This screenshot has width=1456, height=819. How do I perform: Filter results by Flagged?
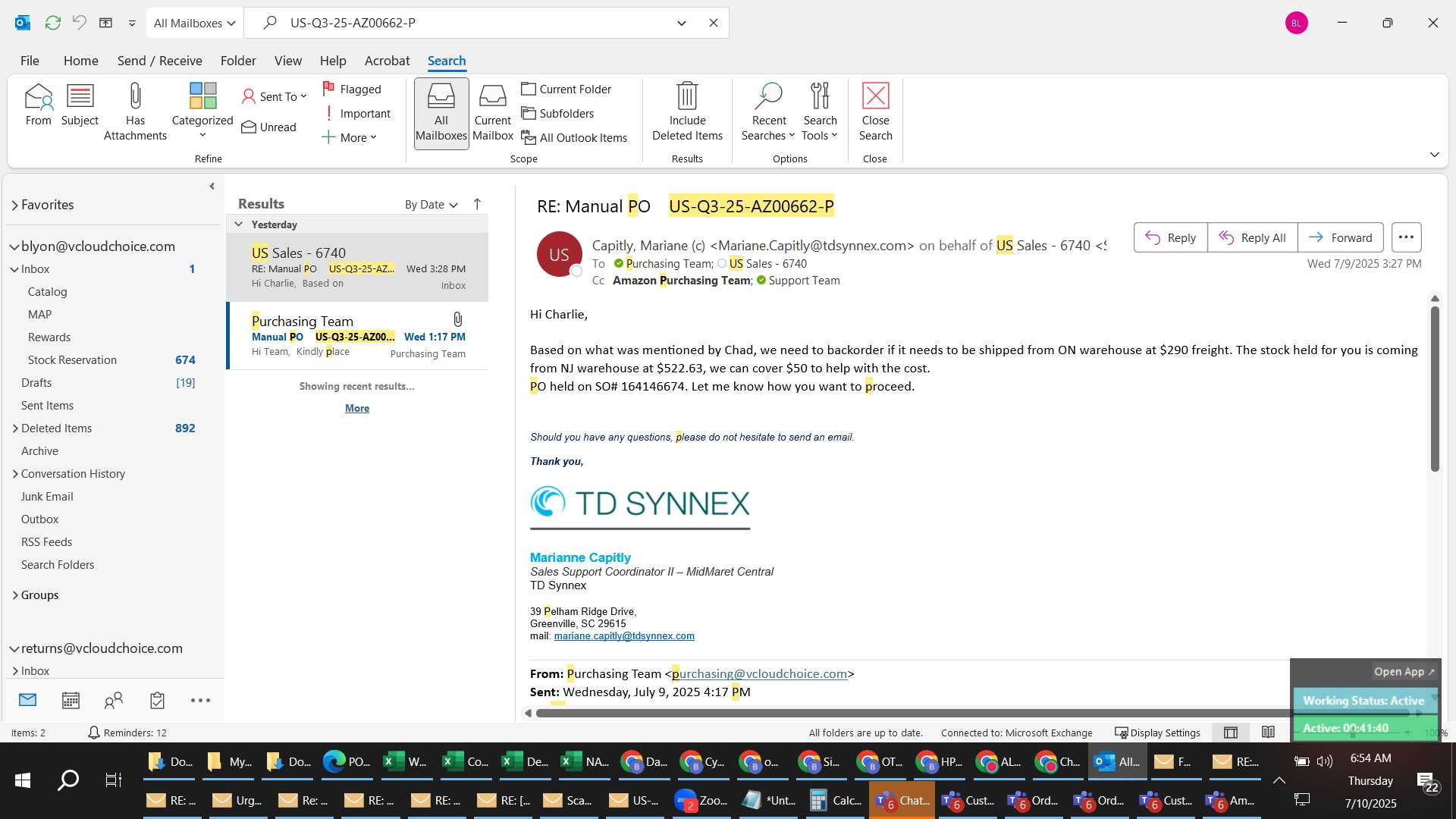click(352, 89)
